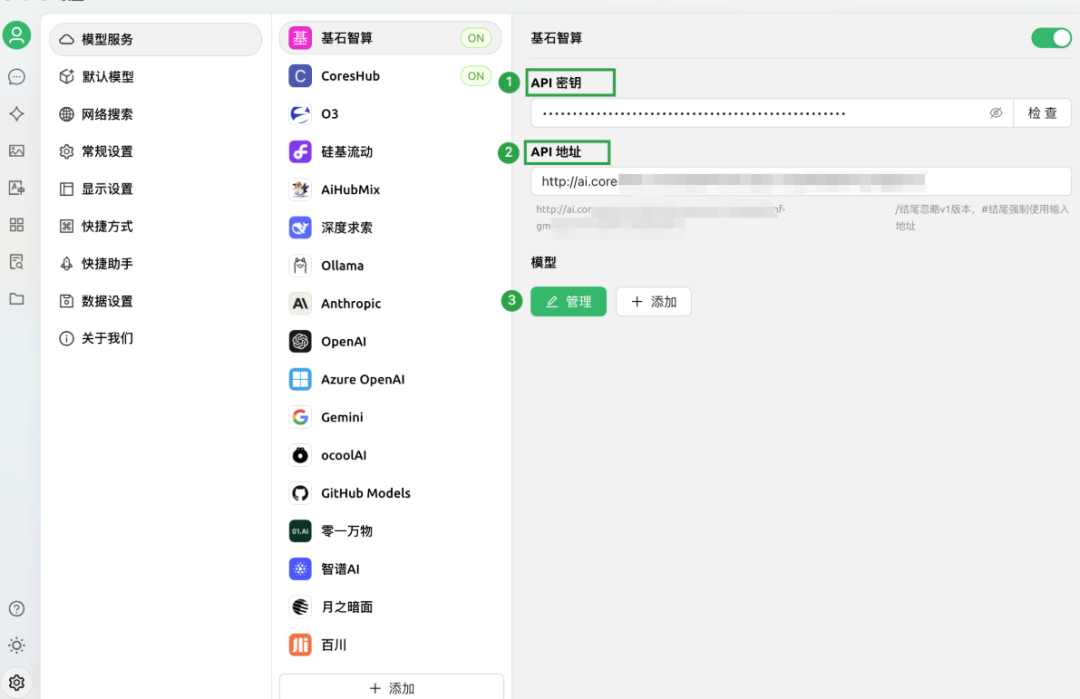Viewport: 1080px width, 699px height.
Task: Click the ON badge beside CoresHub
Action: click(x=476, y=76)
